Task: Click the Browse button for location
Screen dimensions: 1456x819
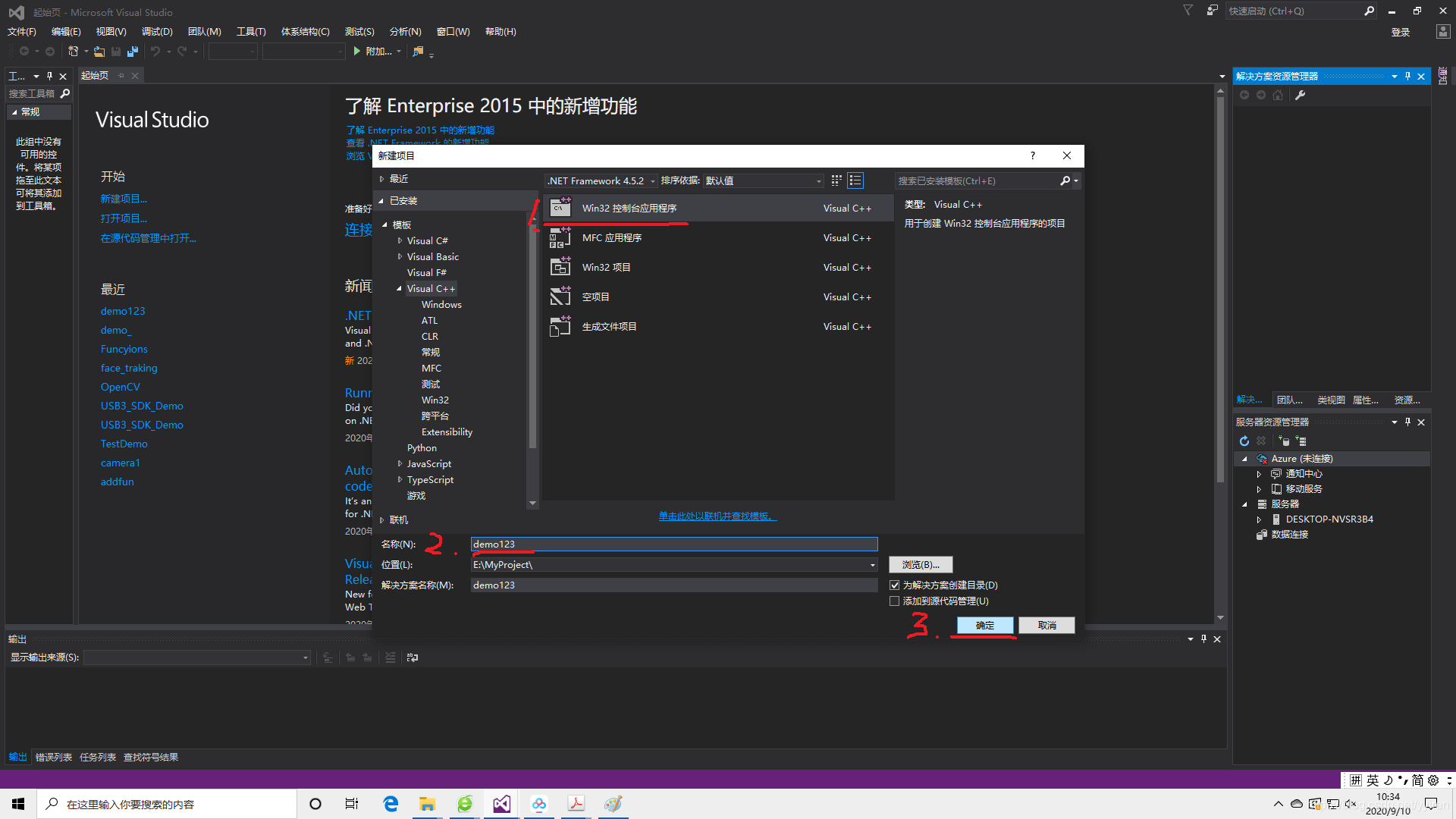Action: click(921, 565)
